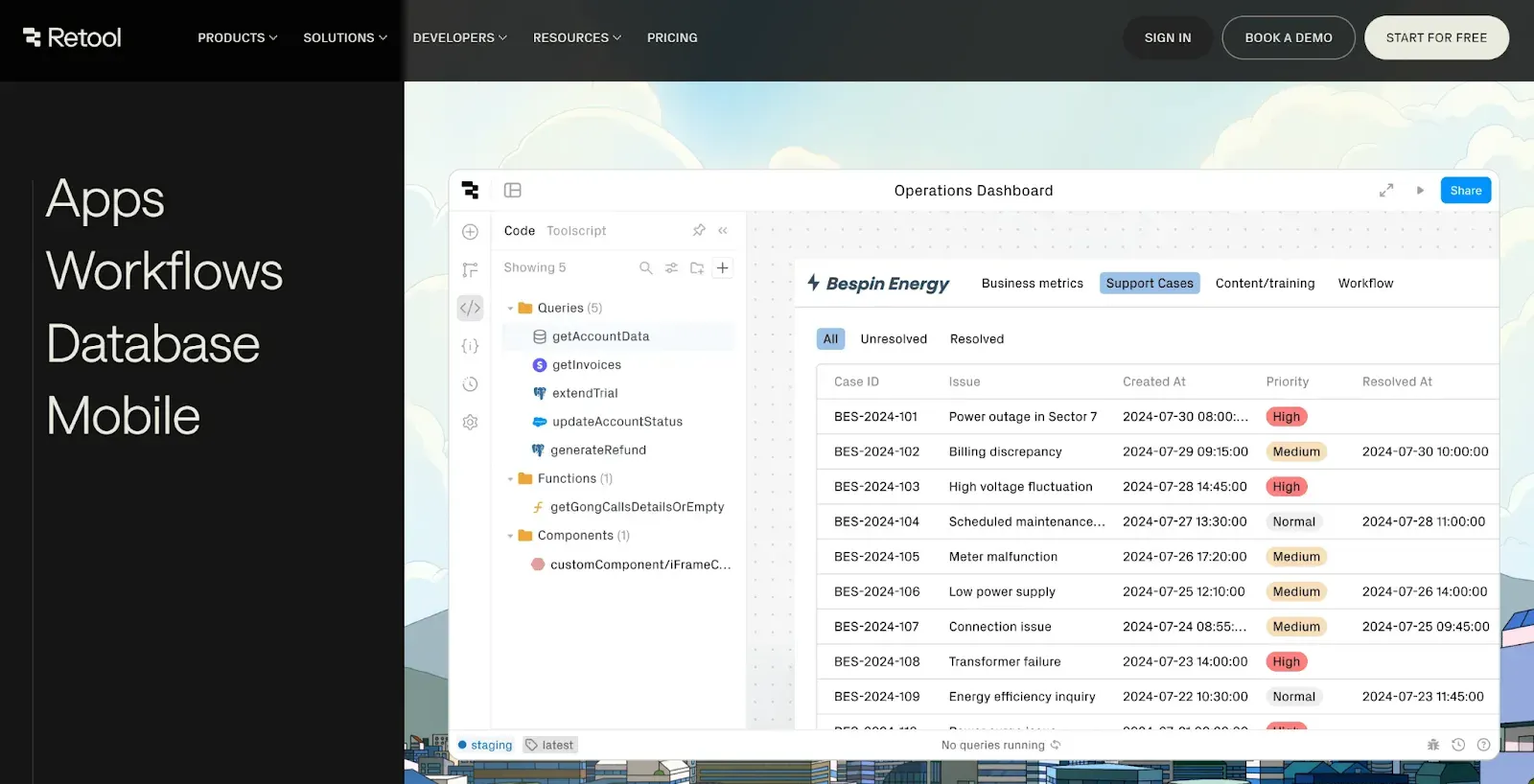The height and width of the screenshot is (784, 1534).
Task: Click Book a Demo
Action: pyautogui.click(x=1289, y=38)
